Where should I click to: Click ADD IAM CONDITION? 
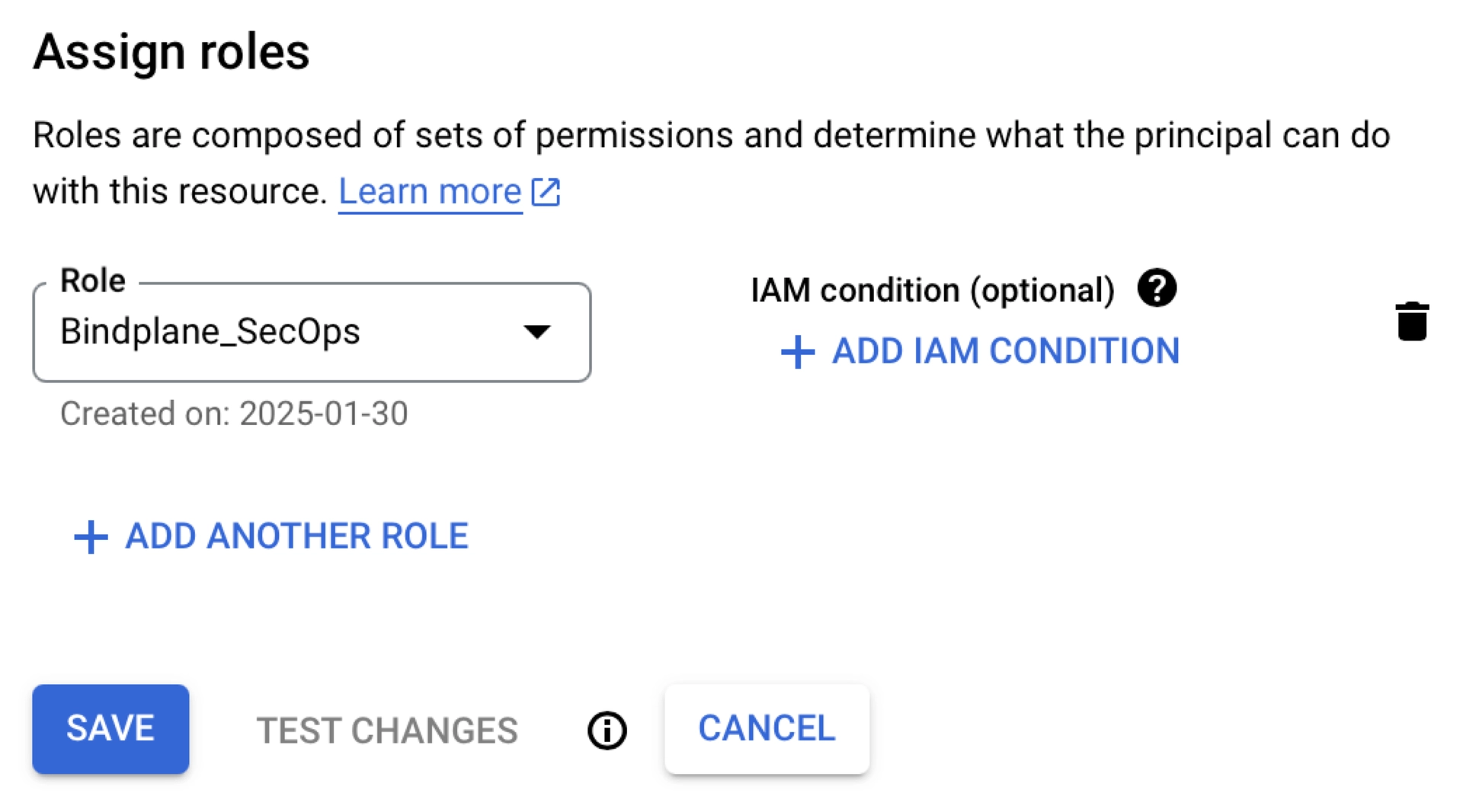coord(1006,352)
